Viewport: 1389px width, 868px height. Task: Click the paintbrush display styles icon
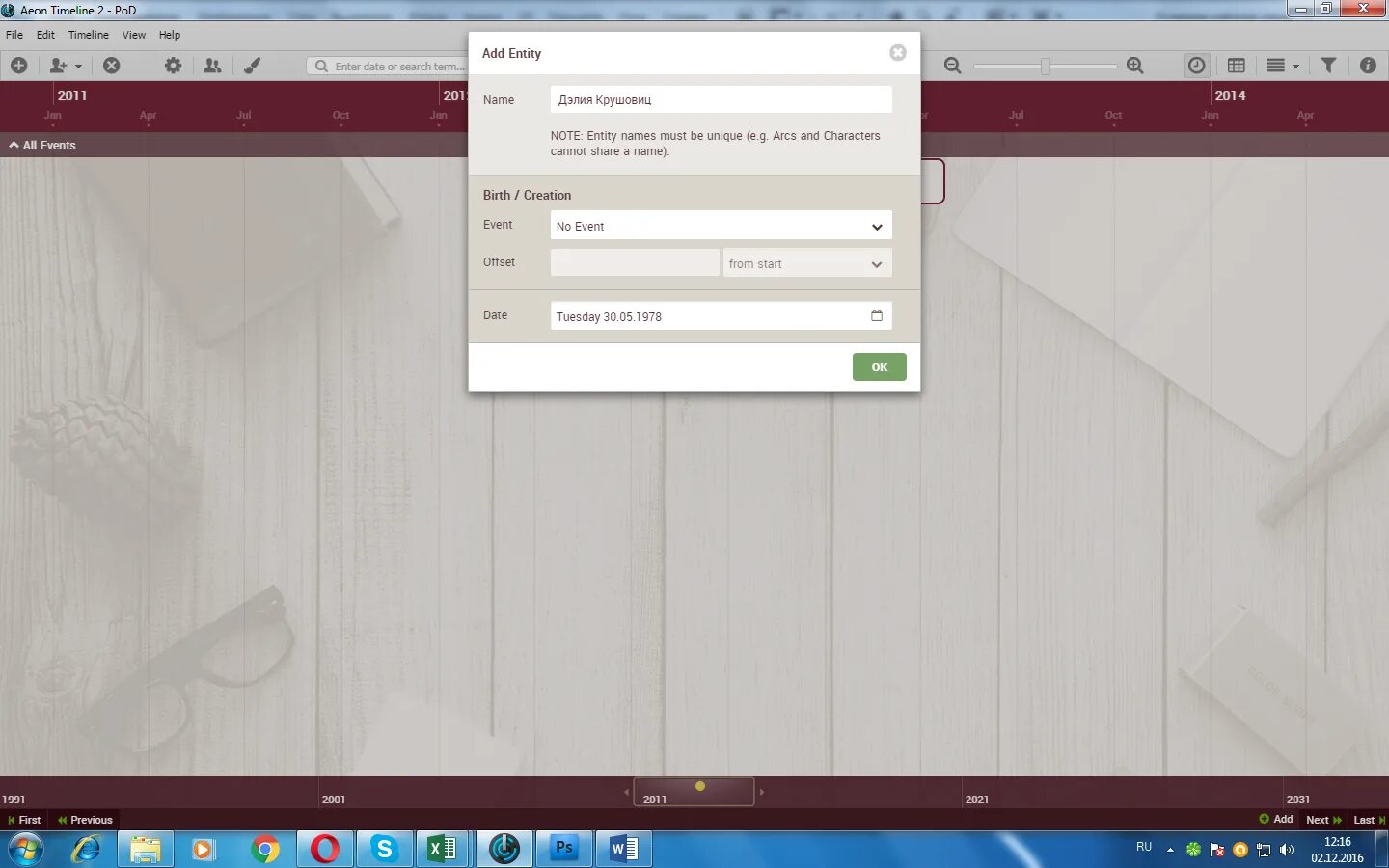point(252,66)
